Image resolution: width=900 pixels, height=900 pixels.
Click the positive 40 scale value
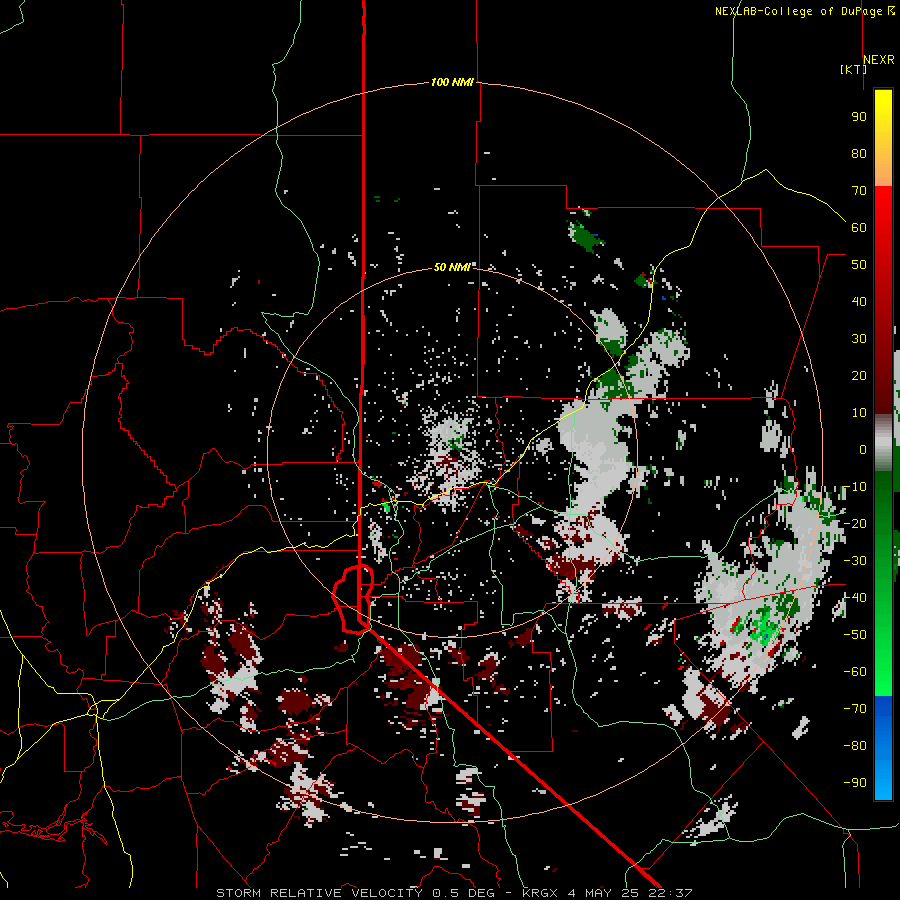coord(859,301)
